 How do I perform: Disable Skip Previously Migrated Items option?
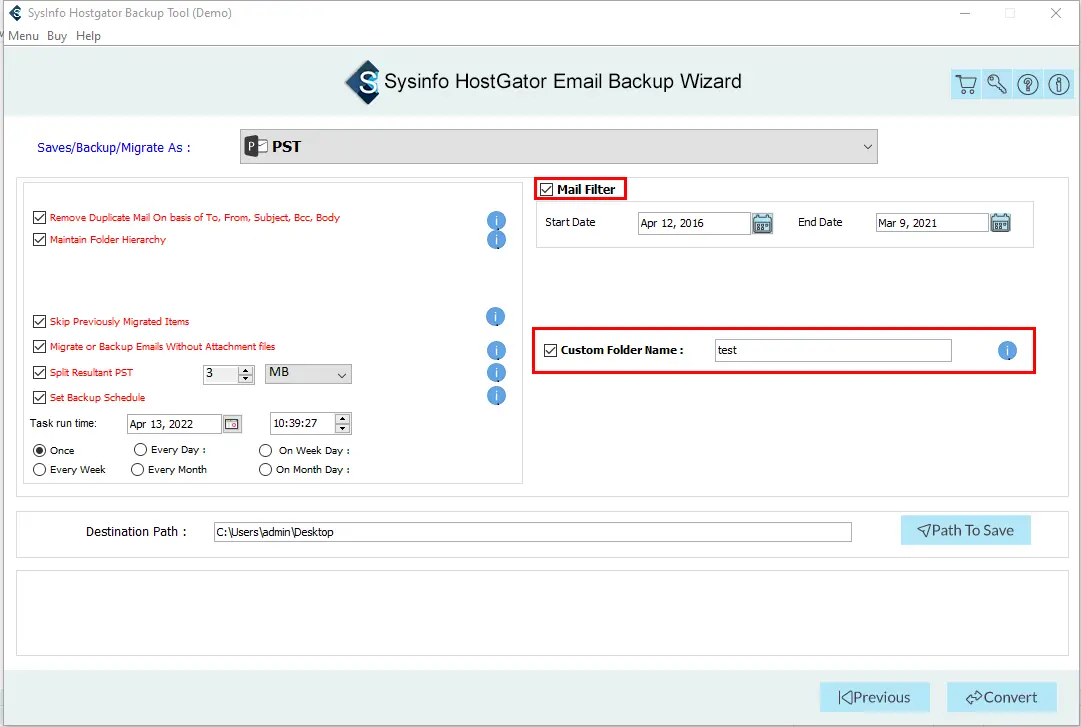click(x=40, y=322)
